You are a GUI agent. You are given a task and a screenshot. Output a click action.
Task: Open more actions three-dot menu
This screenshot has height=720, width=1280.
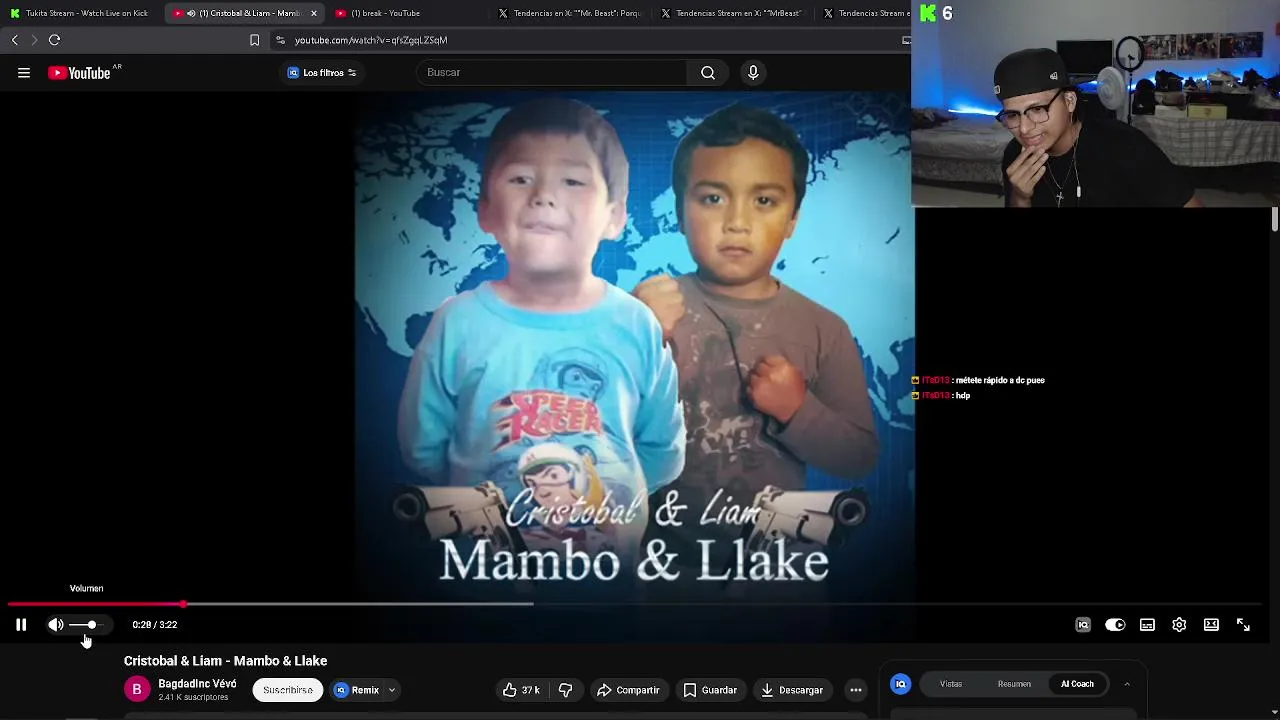856,690
